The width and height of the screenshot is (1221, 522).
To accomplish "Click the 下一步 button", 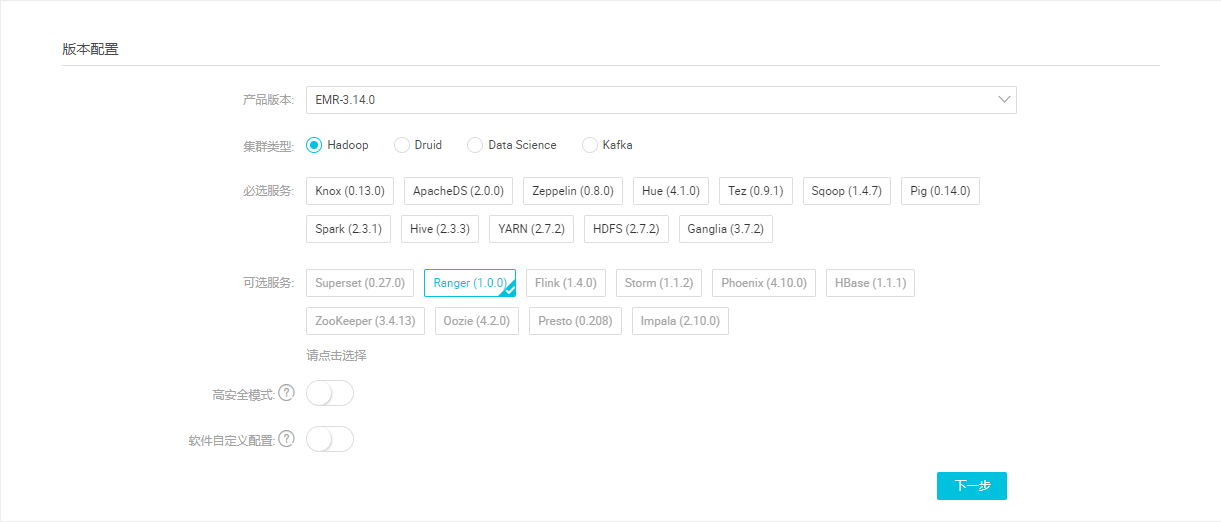I will 971,486.
